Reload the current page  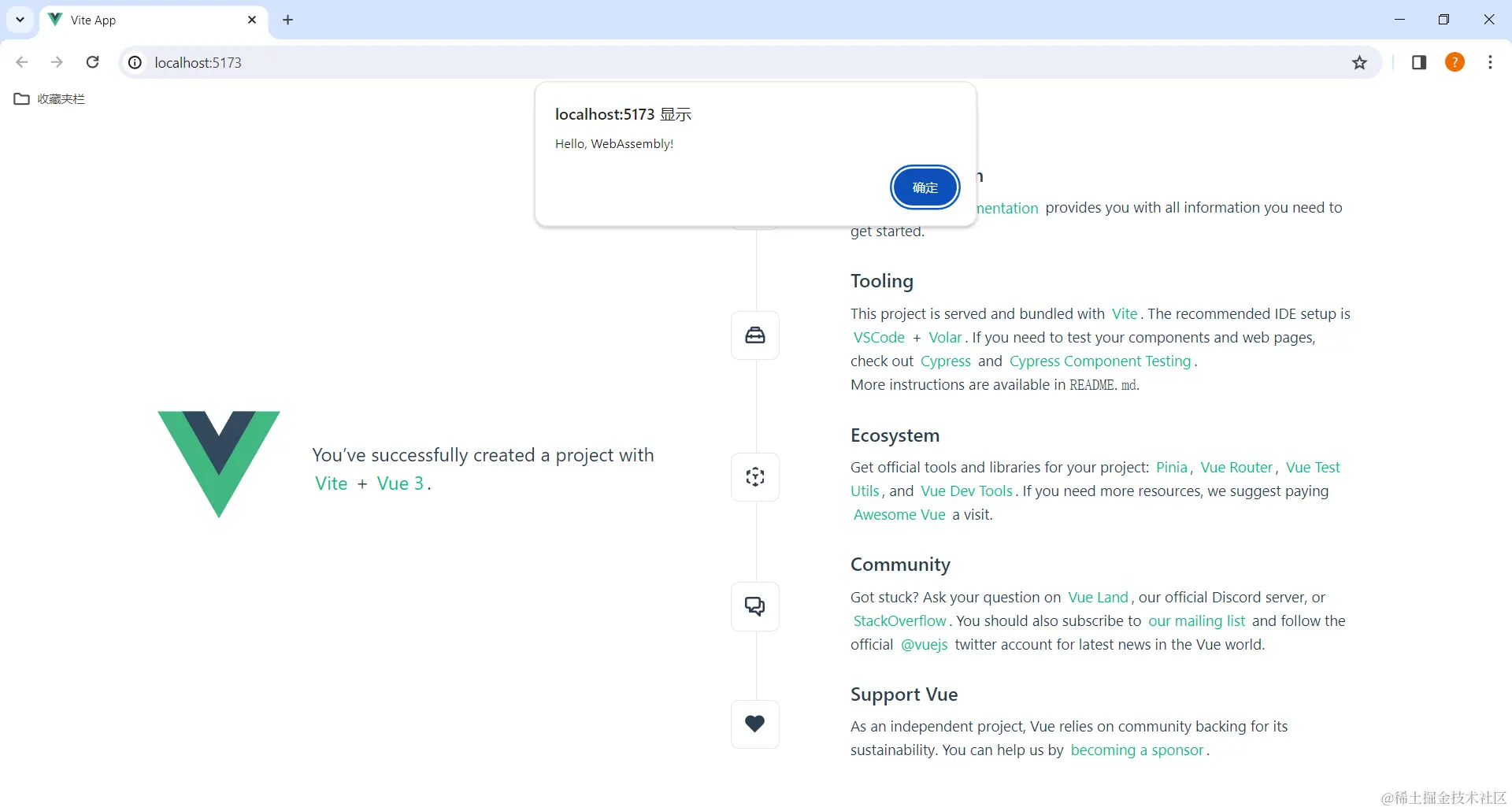[x=92, y=62]
